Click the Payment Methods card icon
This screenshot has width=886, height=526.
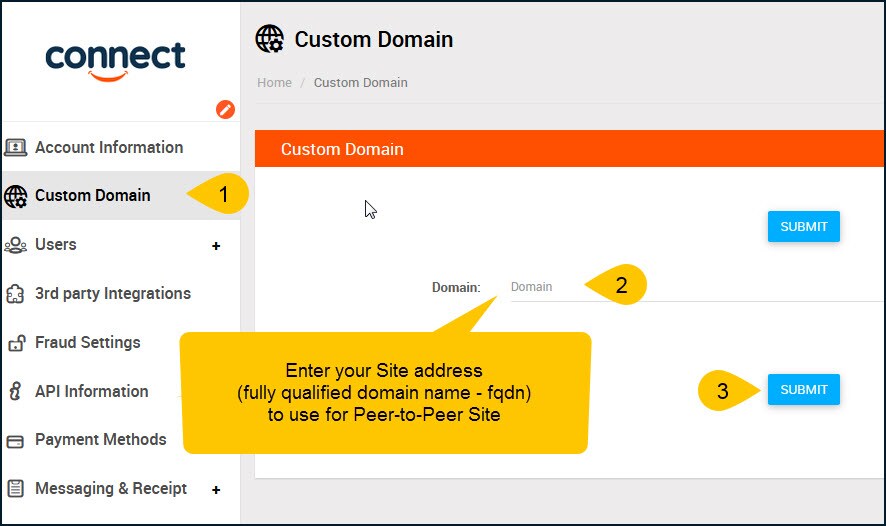(x=15, y=441)
